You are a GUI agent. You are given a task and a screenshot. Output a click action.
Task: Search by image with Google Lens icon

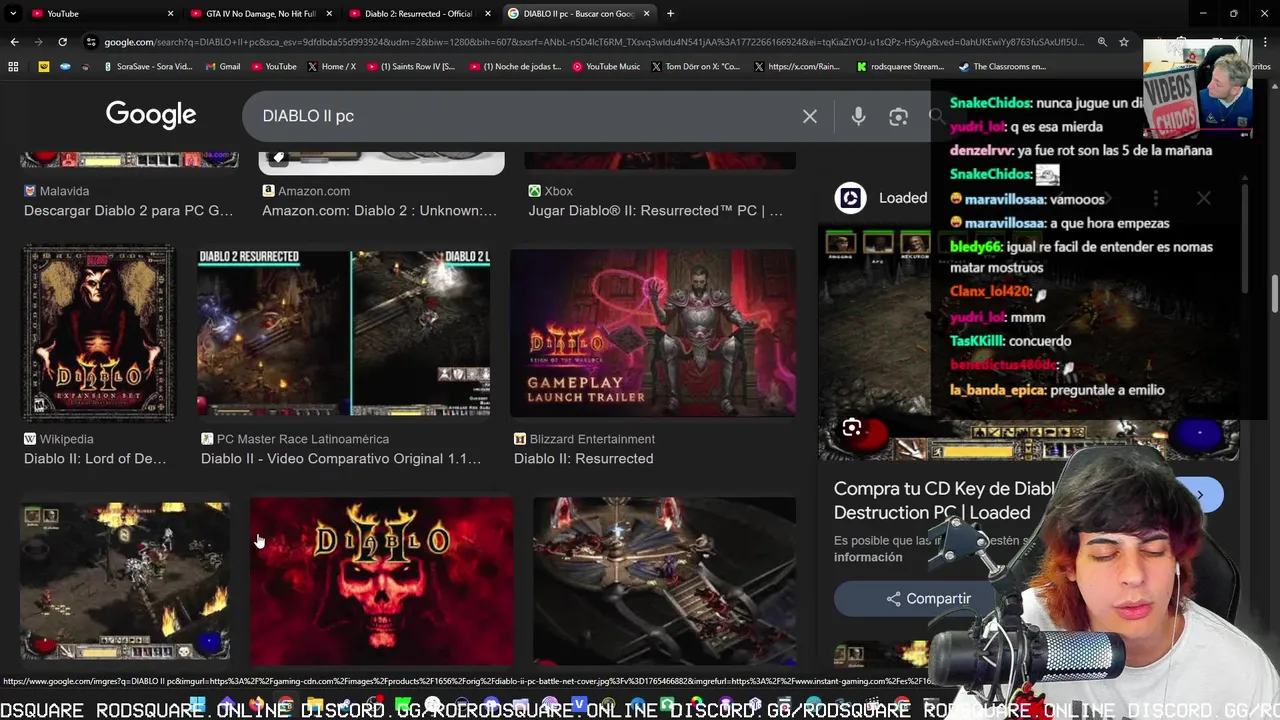point(898,116)
